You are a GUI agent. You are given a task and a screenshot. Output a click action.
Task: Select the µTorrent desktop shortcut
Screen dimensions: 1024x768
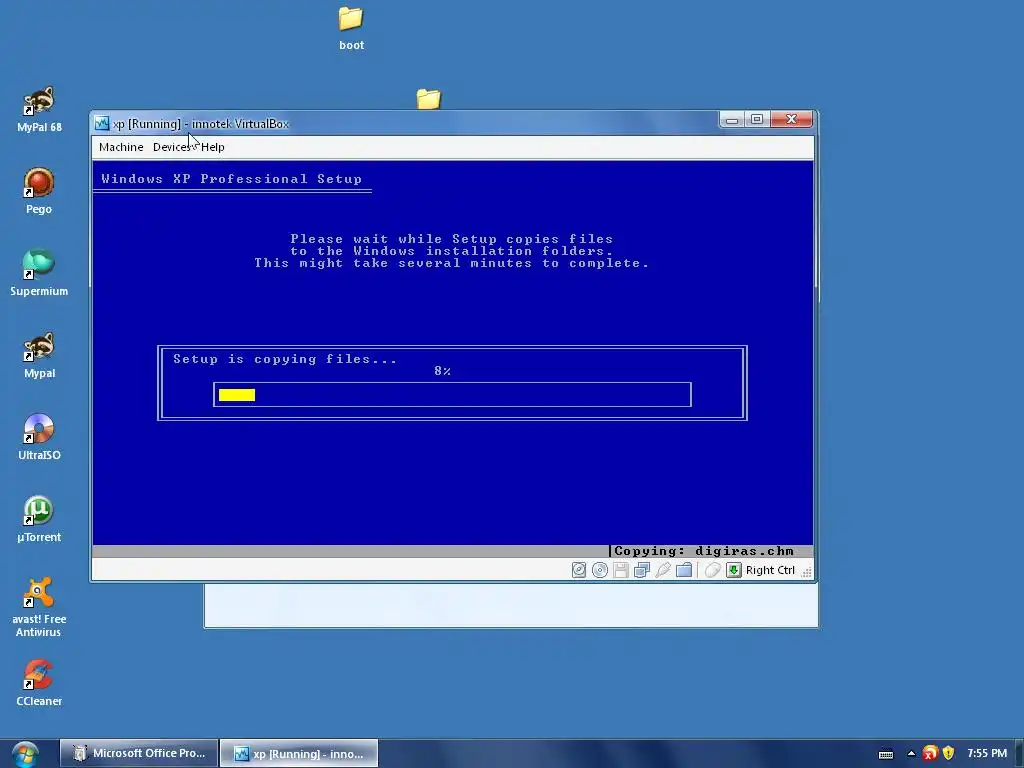39,519
